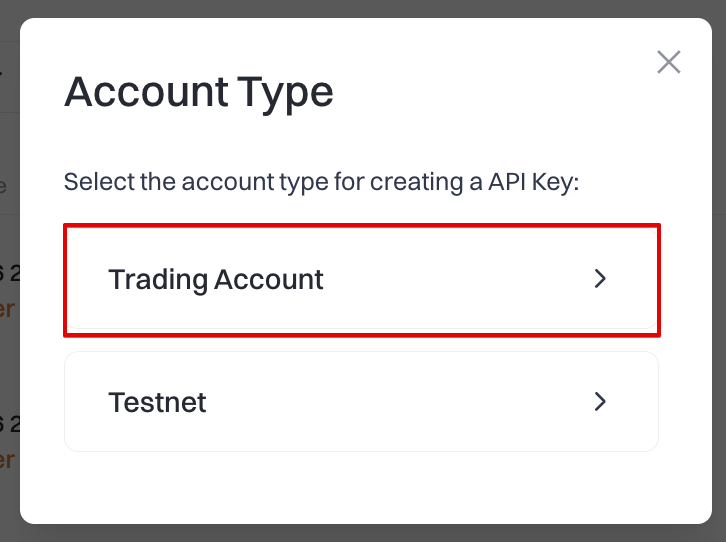Select the Trading Account option
The image size is (726, 542).
[x=361, y=279]
